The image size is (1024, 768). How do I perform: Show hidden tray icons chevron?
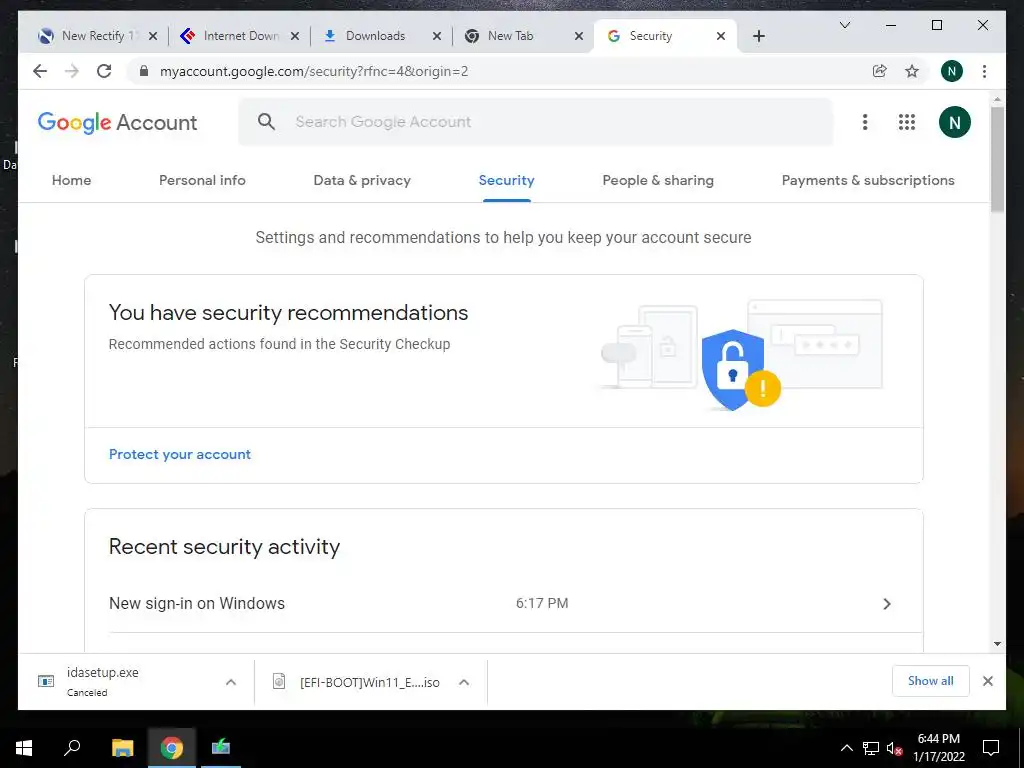[x=846, y=748]
